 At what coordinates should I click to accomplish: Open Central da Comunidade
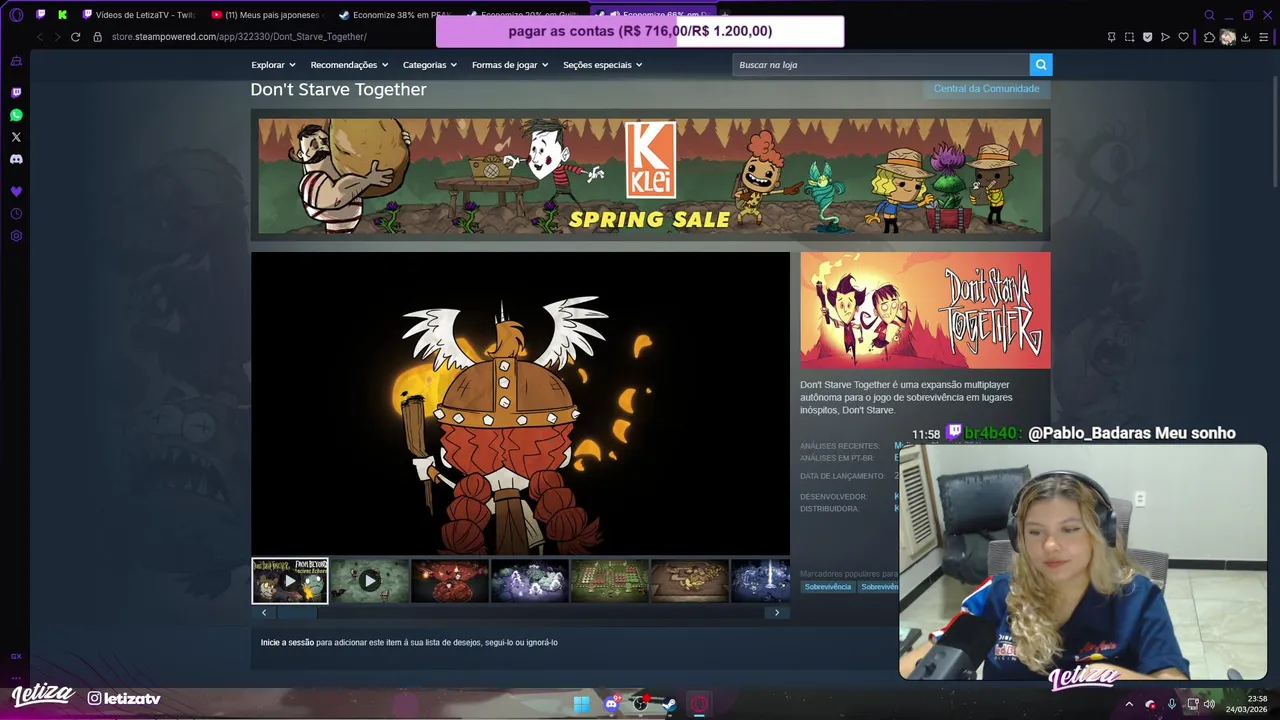[x=986, y=89]
